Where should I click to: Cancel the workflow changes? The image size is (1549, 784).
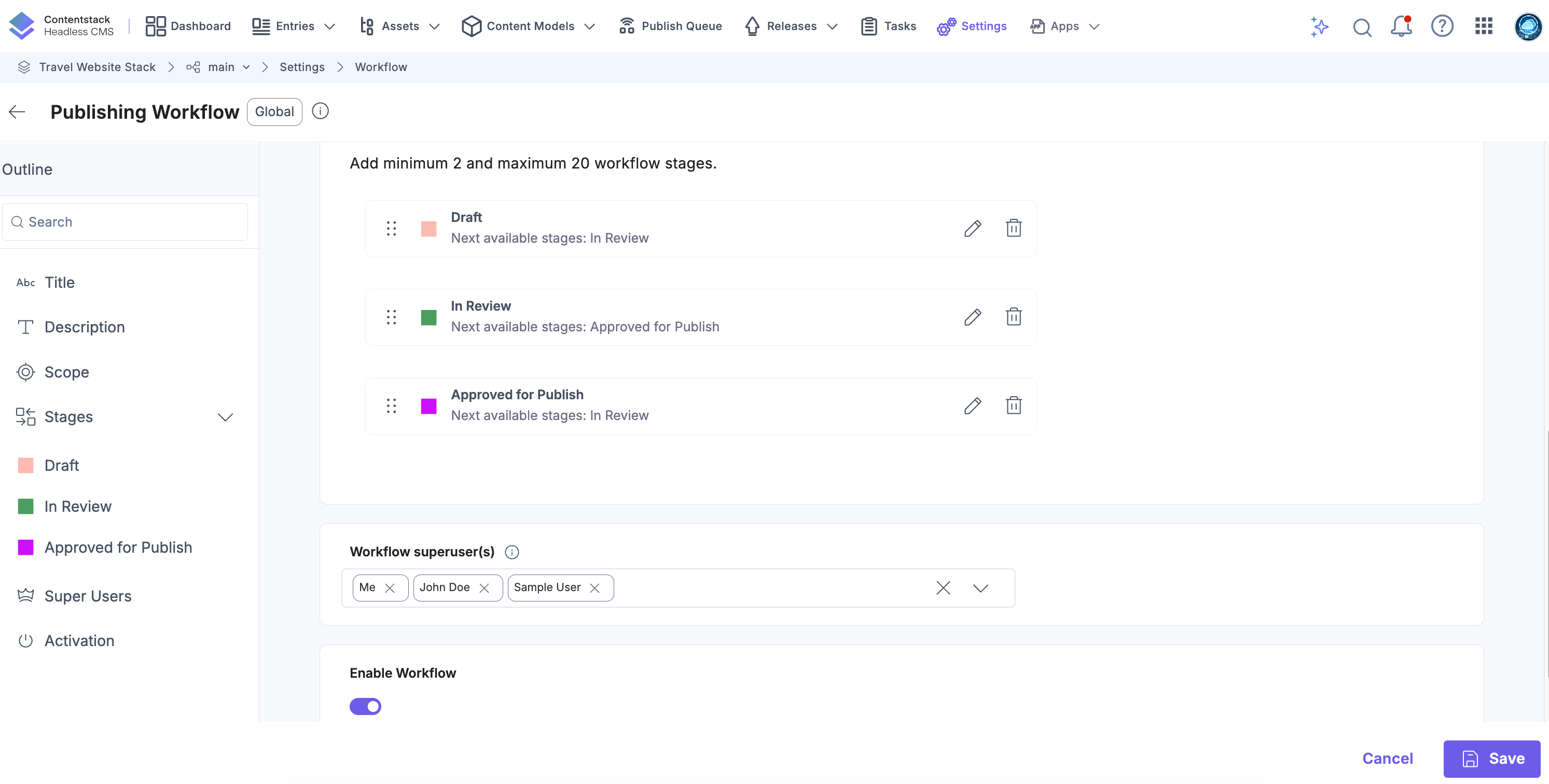[1387, 759]
